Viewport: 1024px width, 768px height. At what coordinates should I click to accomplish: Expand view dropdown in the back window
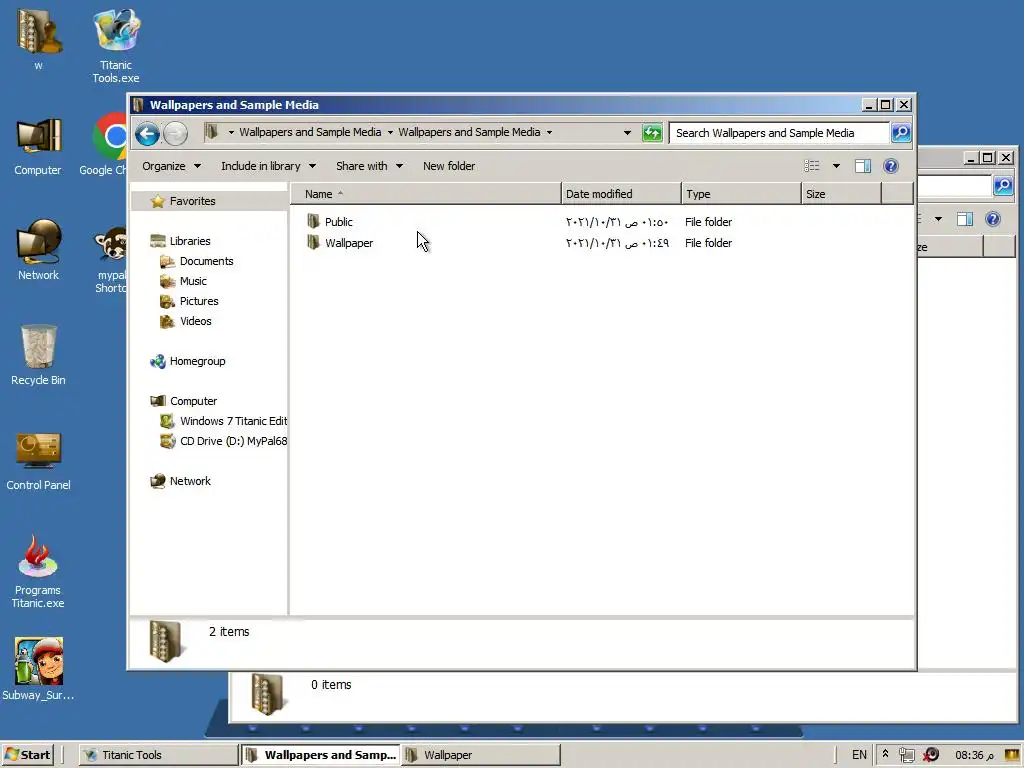click(938, 219)
